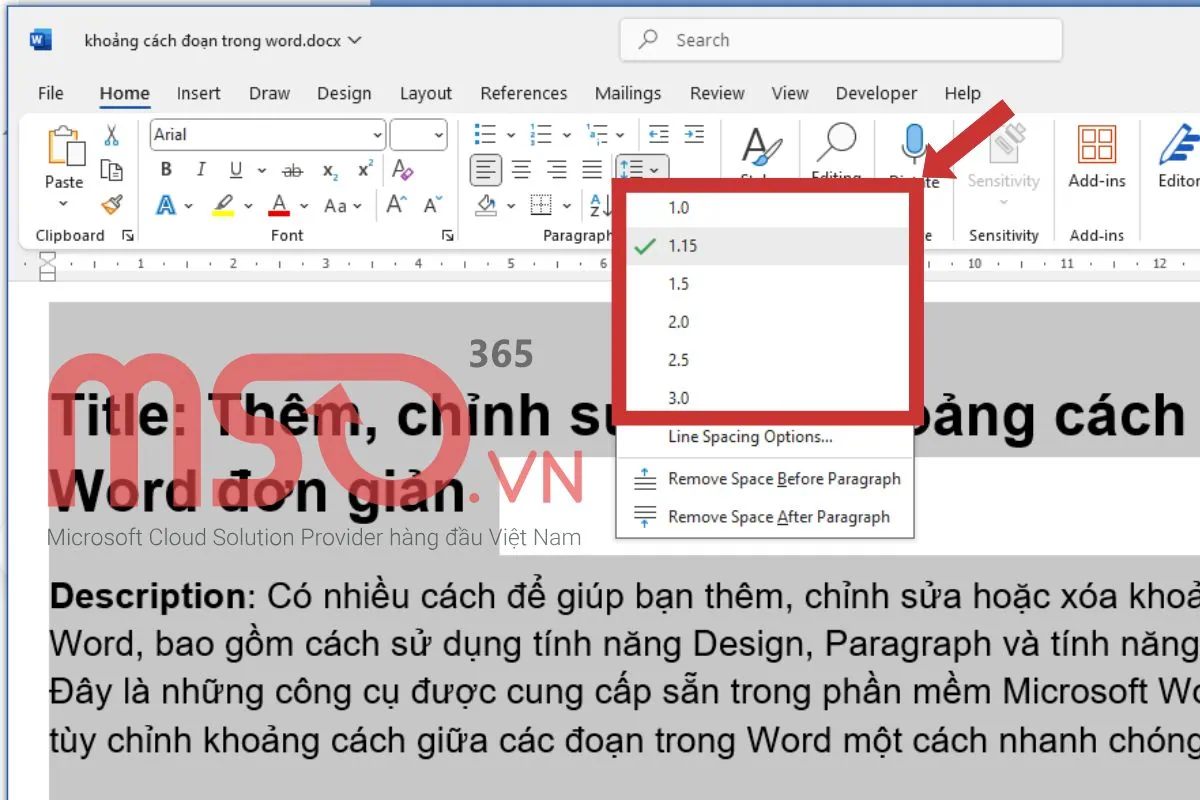Viewport: 1200px width, 800px height.
Task: Clear all formatting with eraser icon
Action: click(402, 170)
